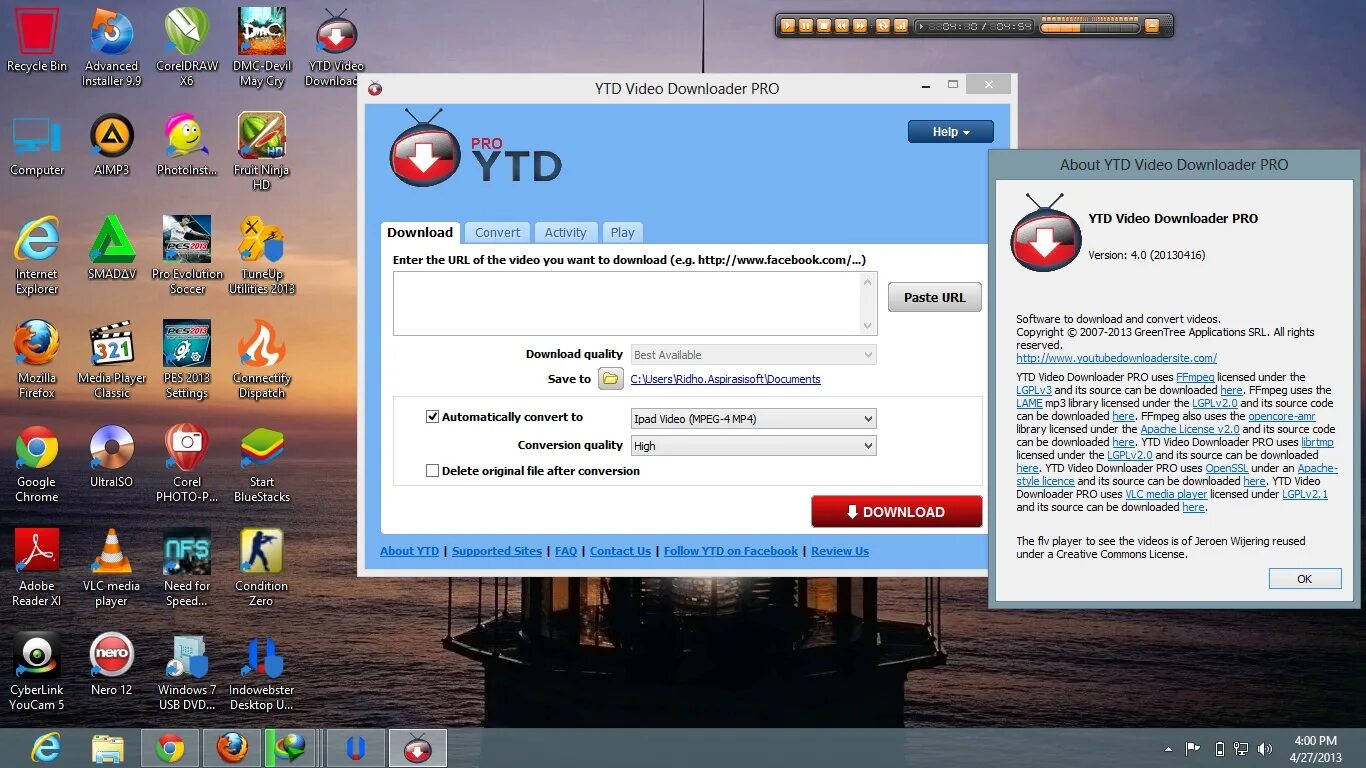Click the red DOWNLOAD button
The height and width of the screenshot is (768, 1366).
click(x=896, y=511)
